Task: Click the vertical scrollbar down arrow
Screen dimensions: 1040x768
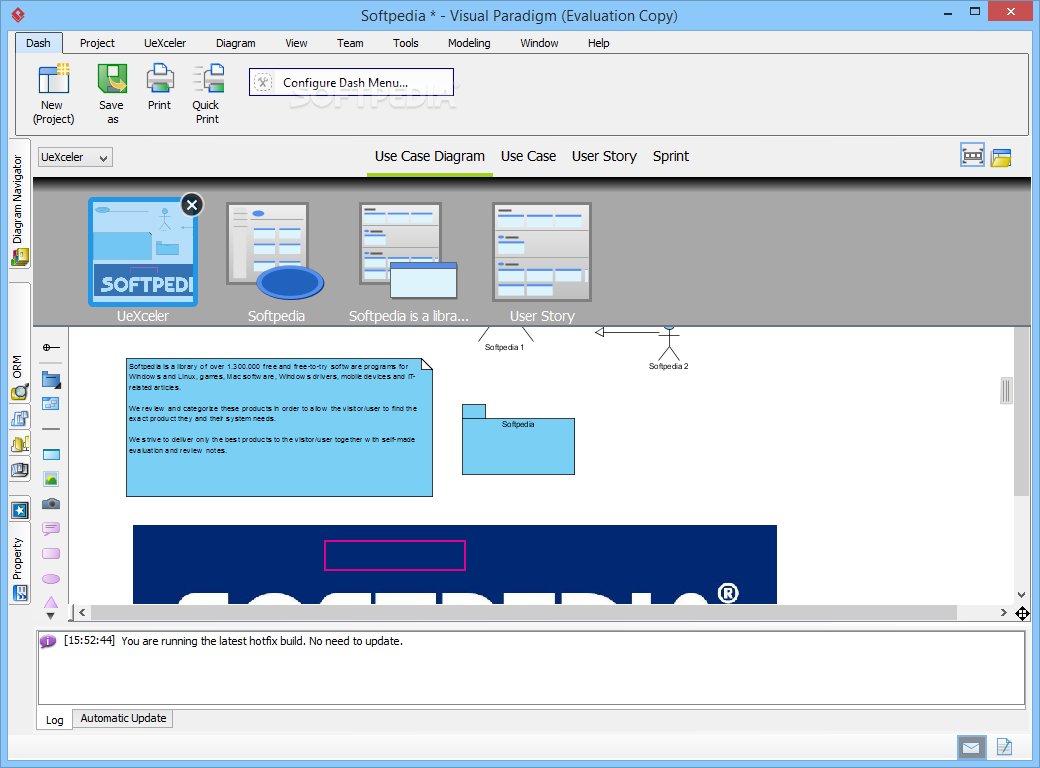Action: pos(1021,595)
